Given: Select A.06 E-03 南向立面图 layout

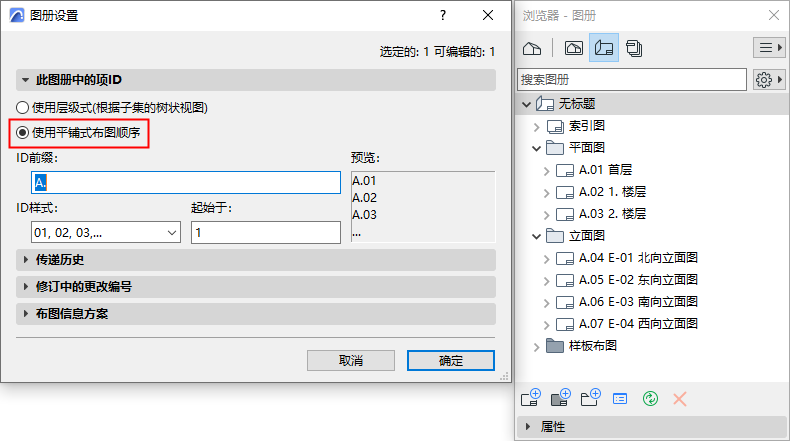Looking at the screenshot, I should pyautogui.click(x=638, y=302).
